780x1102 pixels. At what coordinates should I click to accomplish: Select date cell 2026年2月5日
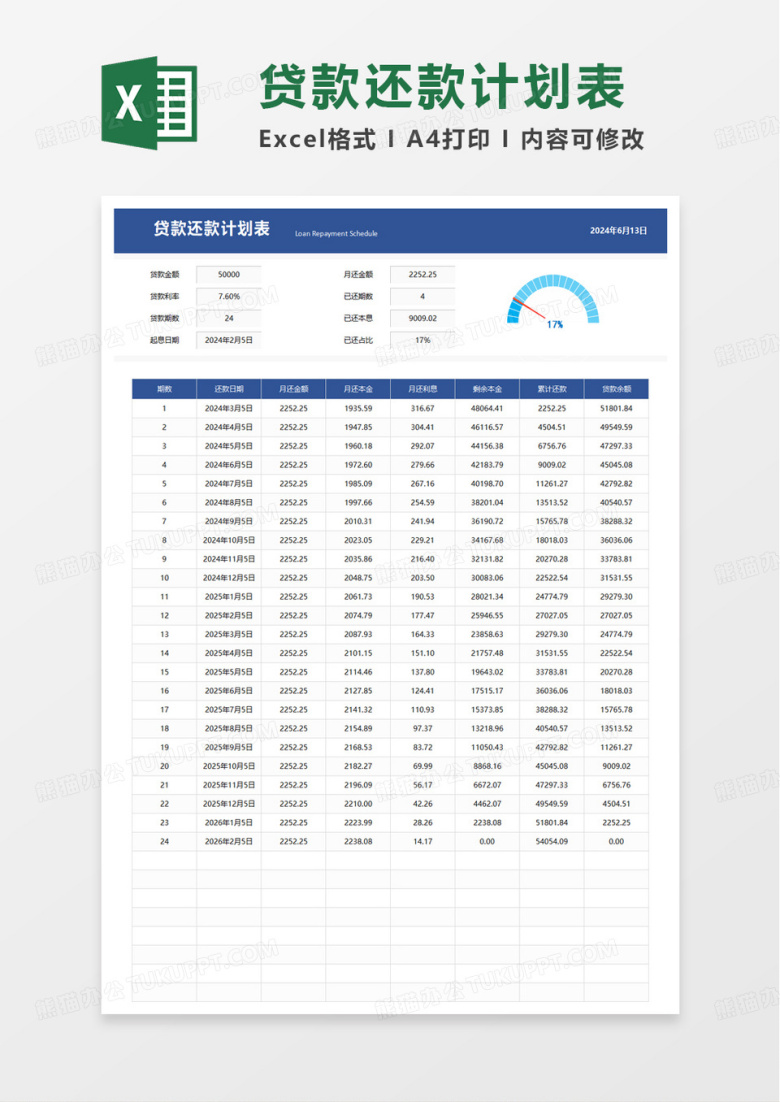[x=229, y=841]
